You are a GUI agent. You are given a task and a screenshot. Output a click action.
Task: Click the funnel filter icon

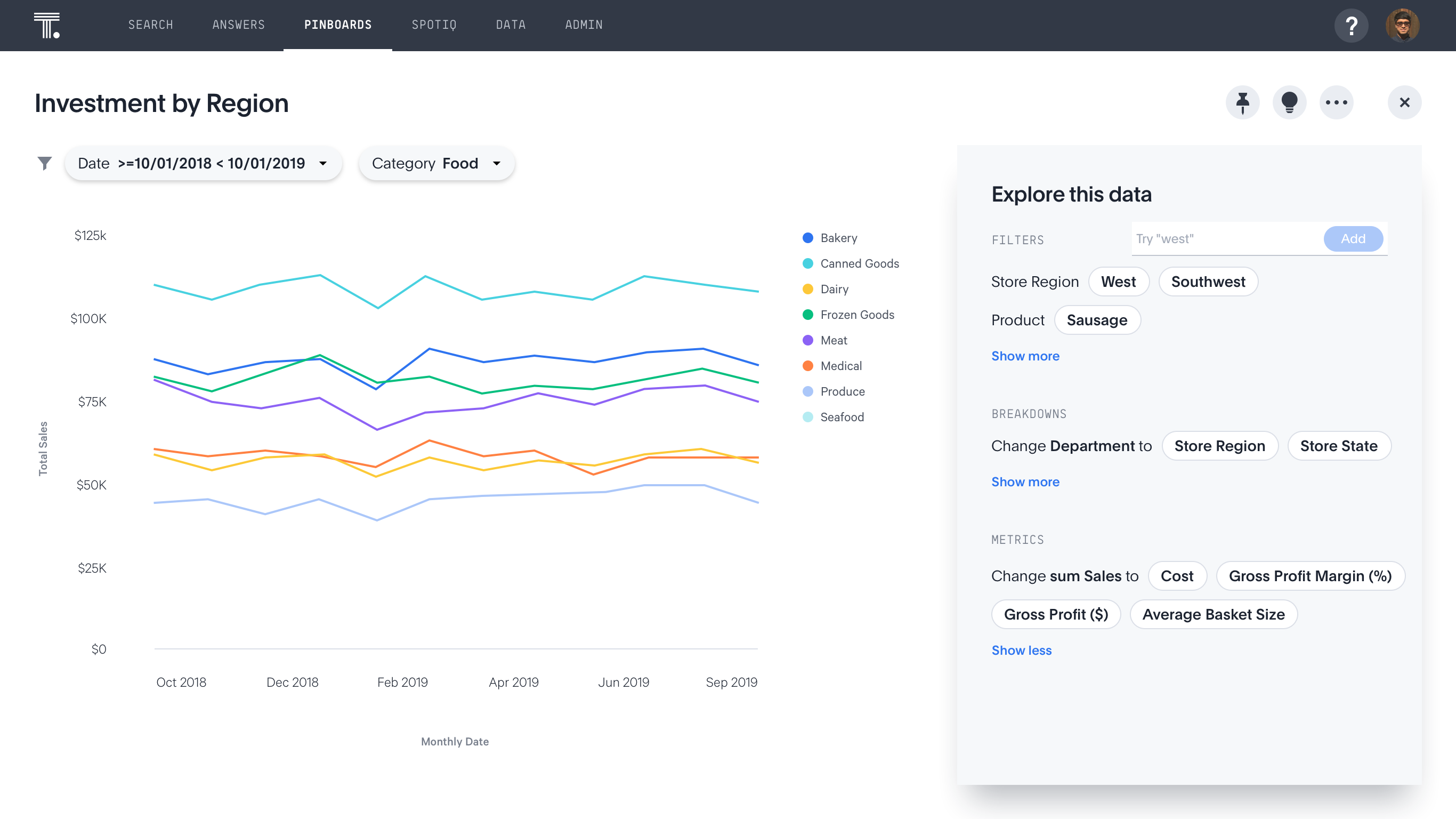tap(45, 164)
